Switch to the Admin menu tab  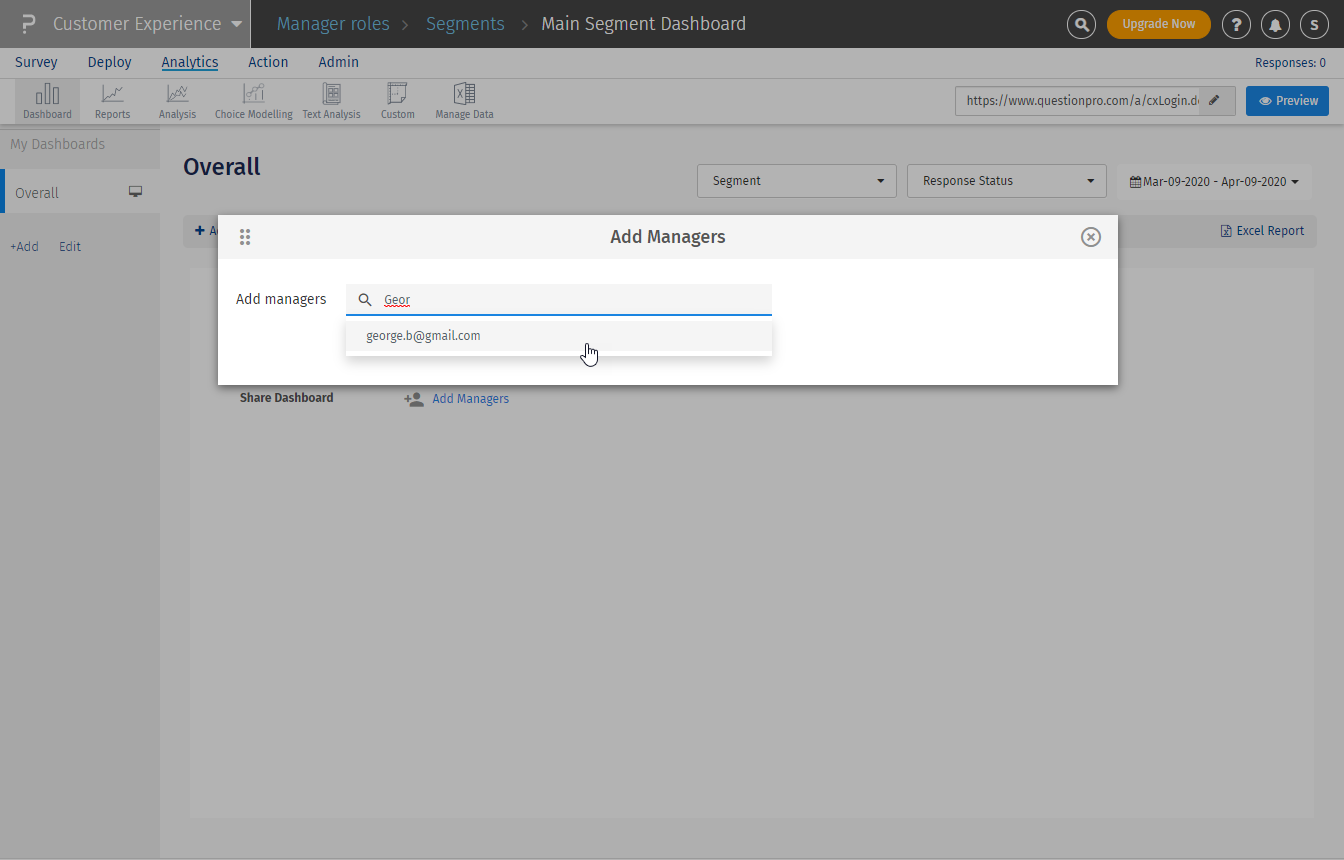[338, 62]
